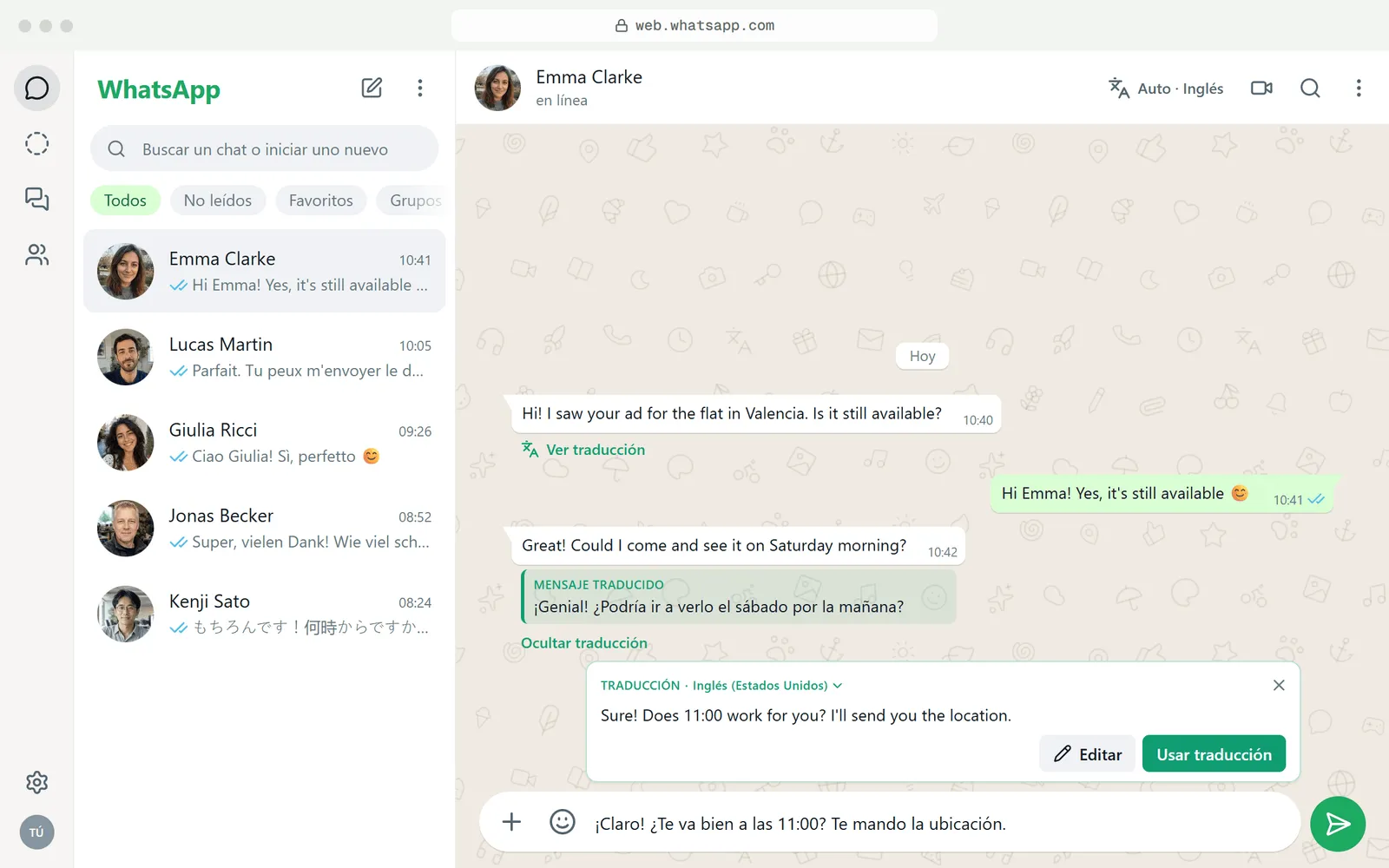The width and height of the screenshot is (1389, 868).
Task: Expand the Inglés (Estados Unidos) language dropdown
Action: [767, 686]
